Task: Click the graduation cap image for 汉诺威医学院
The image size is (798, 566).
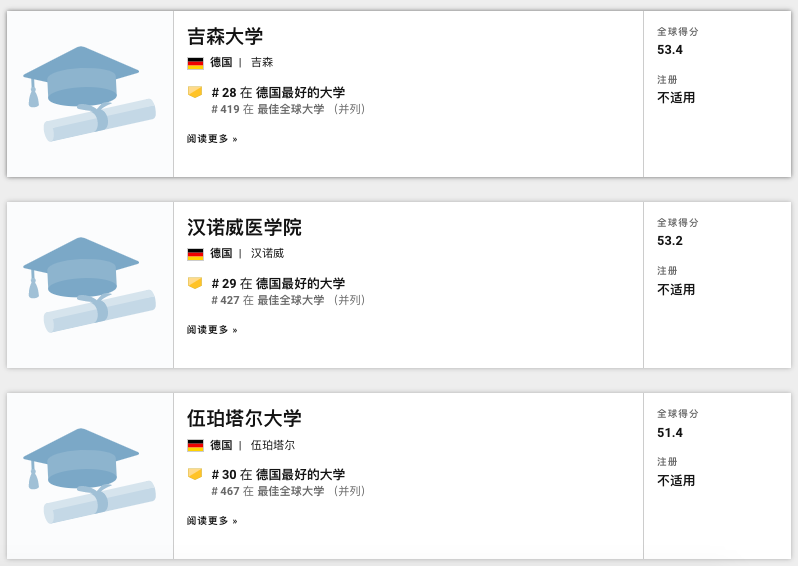Action: tap(89, 284)
